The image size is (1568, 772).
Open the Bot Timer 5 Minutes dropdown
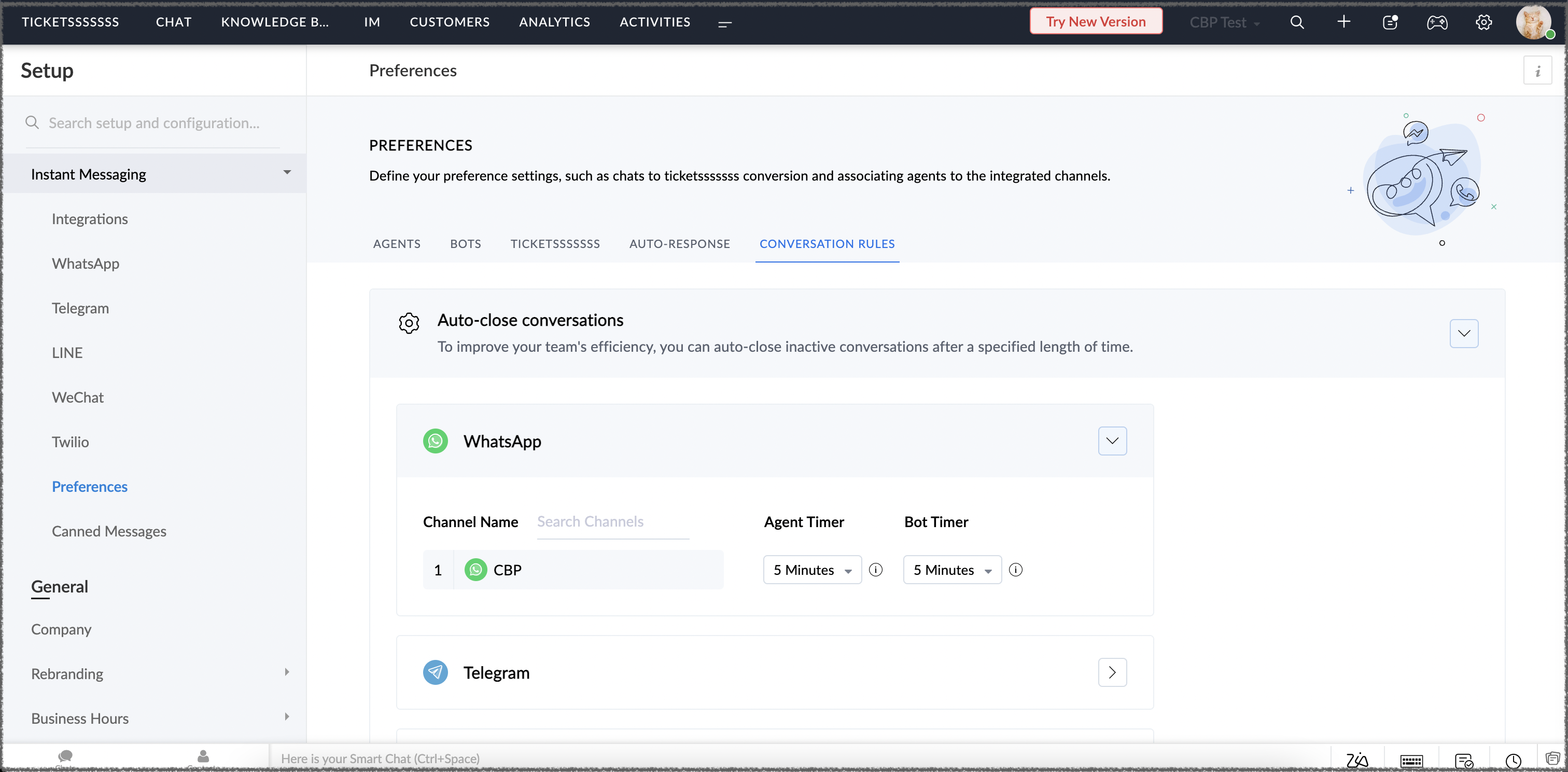pyautogui.click(x=952, y=570)
